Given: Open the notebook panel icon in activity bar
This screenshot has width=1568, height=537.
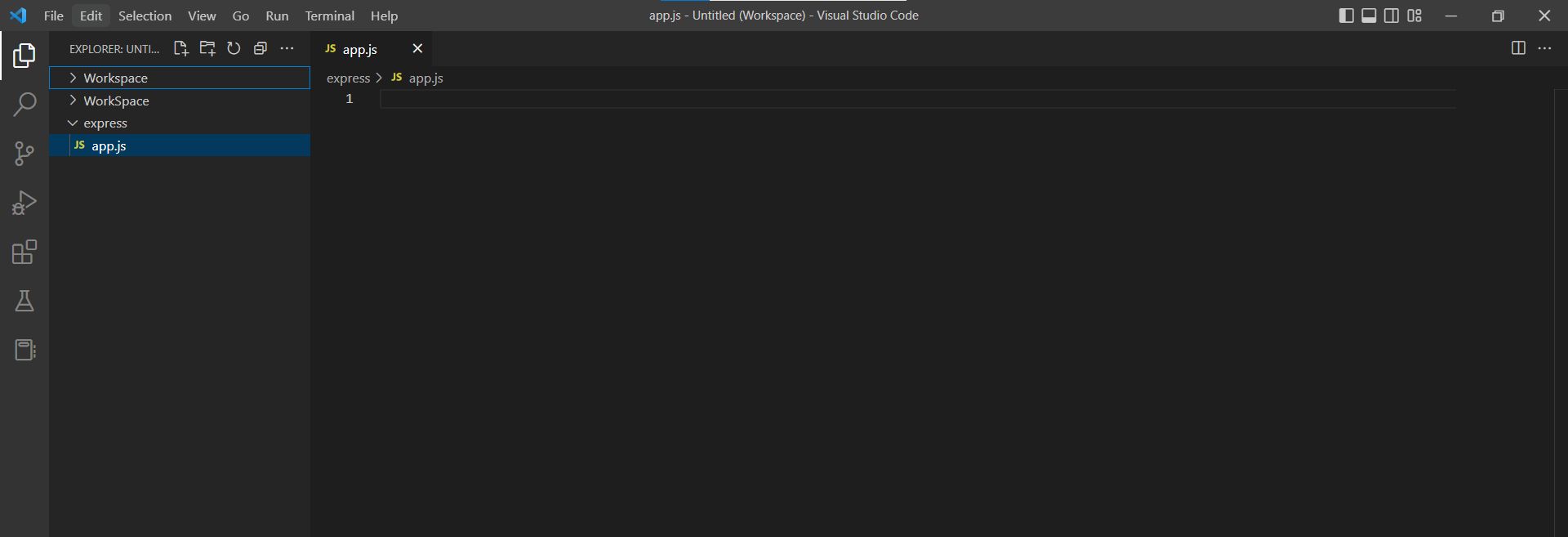Looking at the screenshot, I should 24,350.
